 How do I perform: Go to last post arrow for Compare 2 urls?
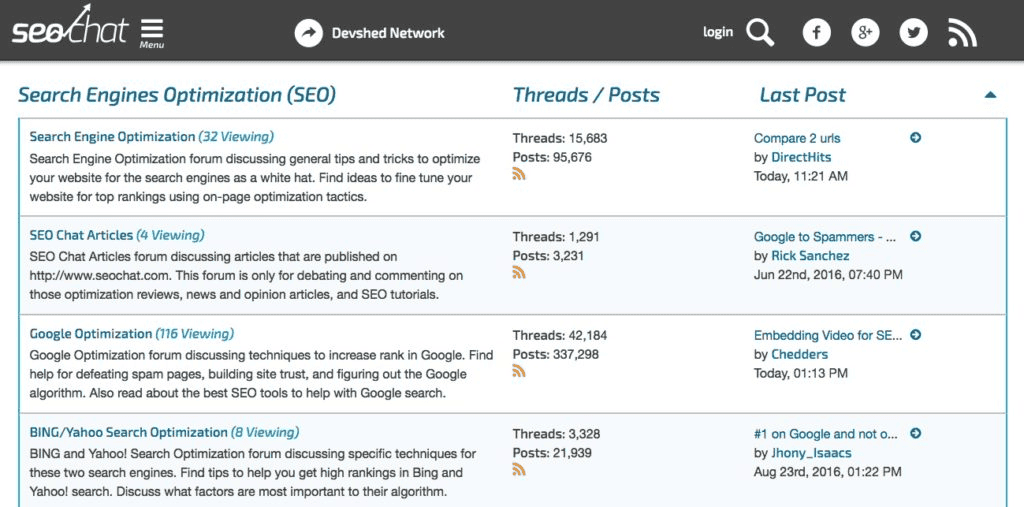915,138
